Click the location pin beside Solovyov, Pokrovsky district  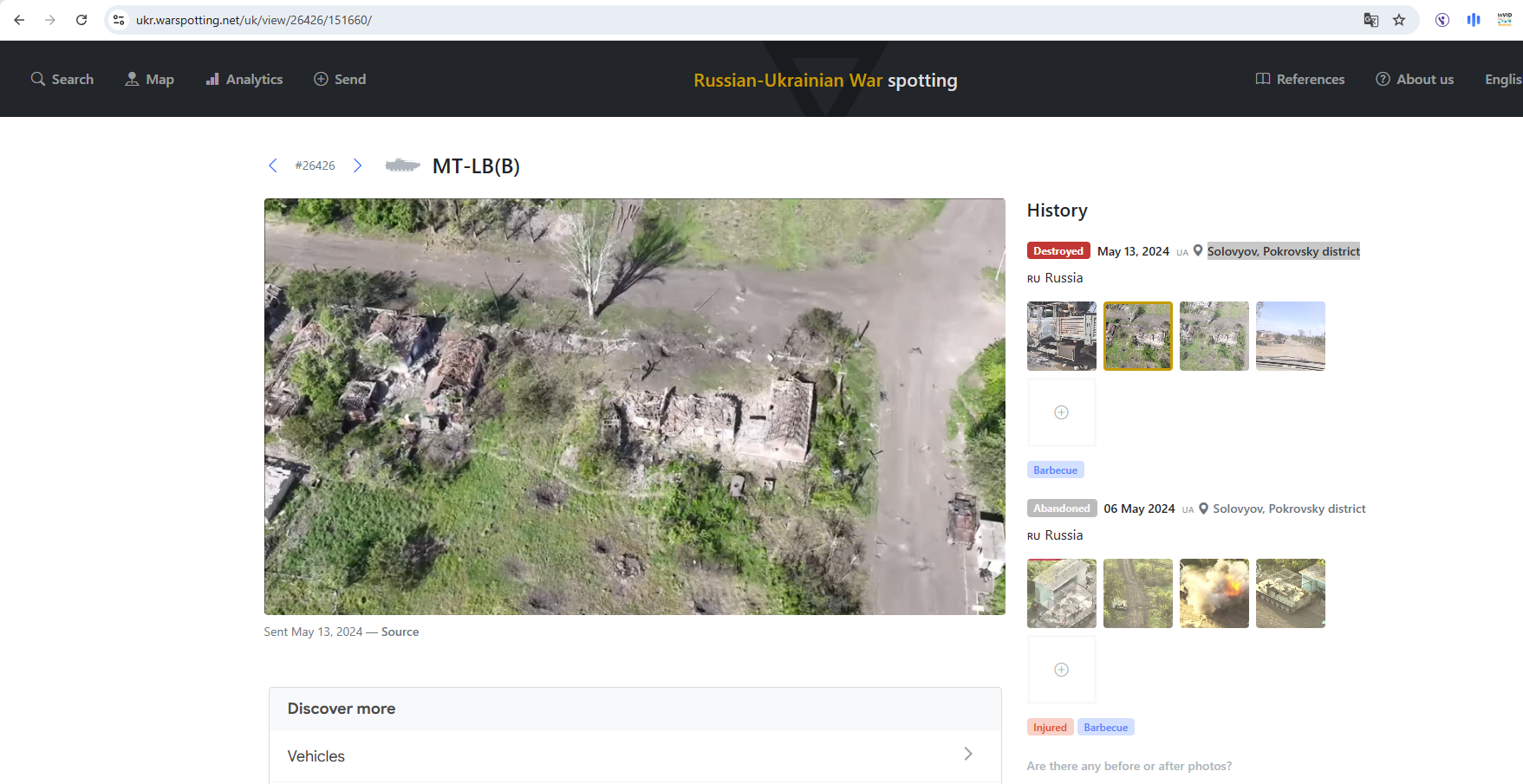point(1198,250)
